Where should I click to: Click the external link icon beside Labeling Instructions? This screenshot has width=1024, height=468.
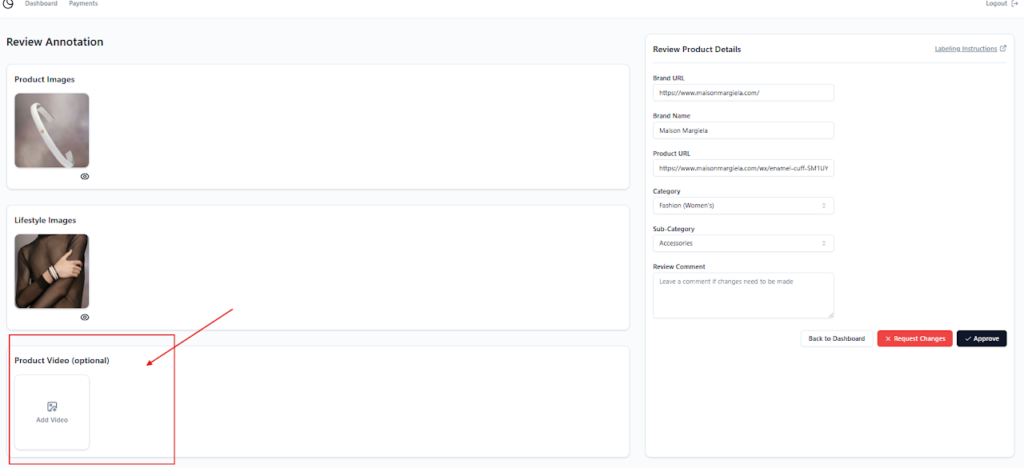point(1003,49)
